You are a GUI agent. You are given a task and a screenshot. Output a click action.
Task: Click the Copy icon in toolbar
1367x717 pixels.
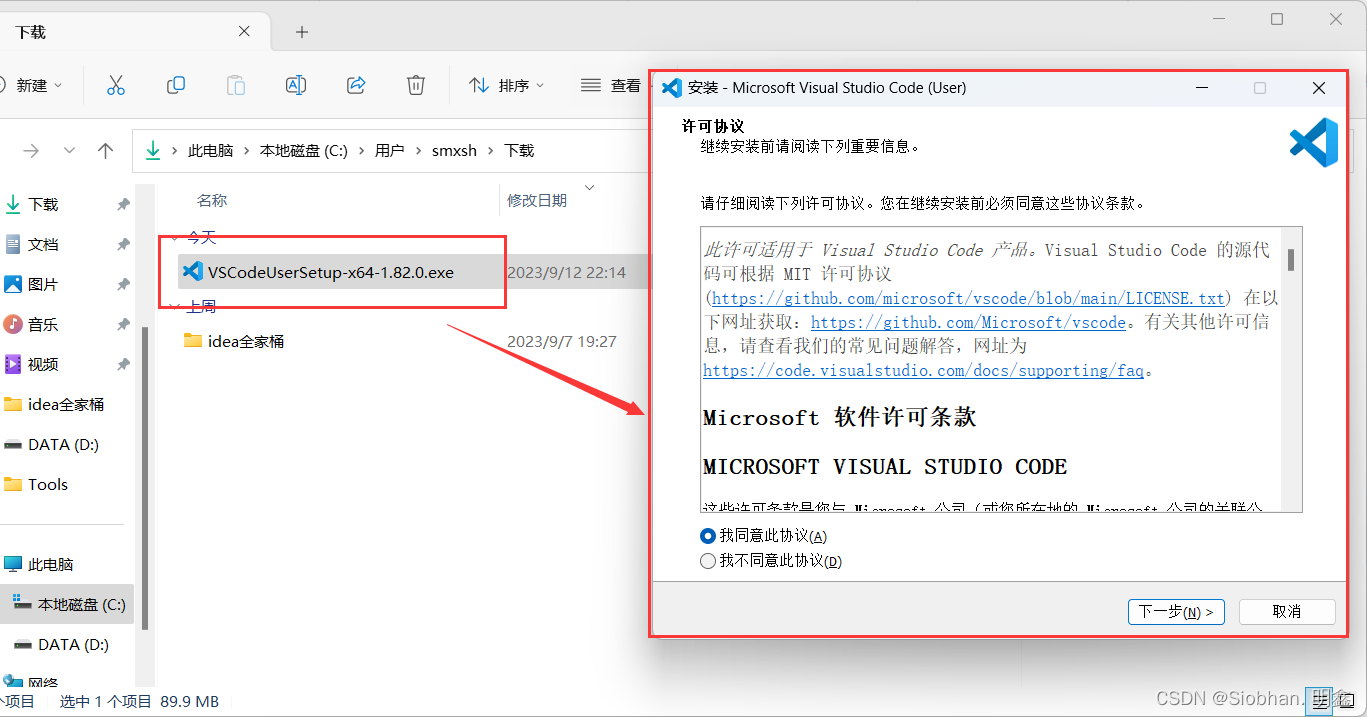coord(176,86)
